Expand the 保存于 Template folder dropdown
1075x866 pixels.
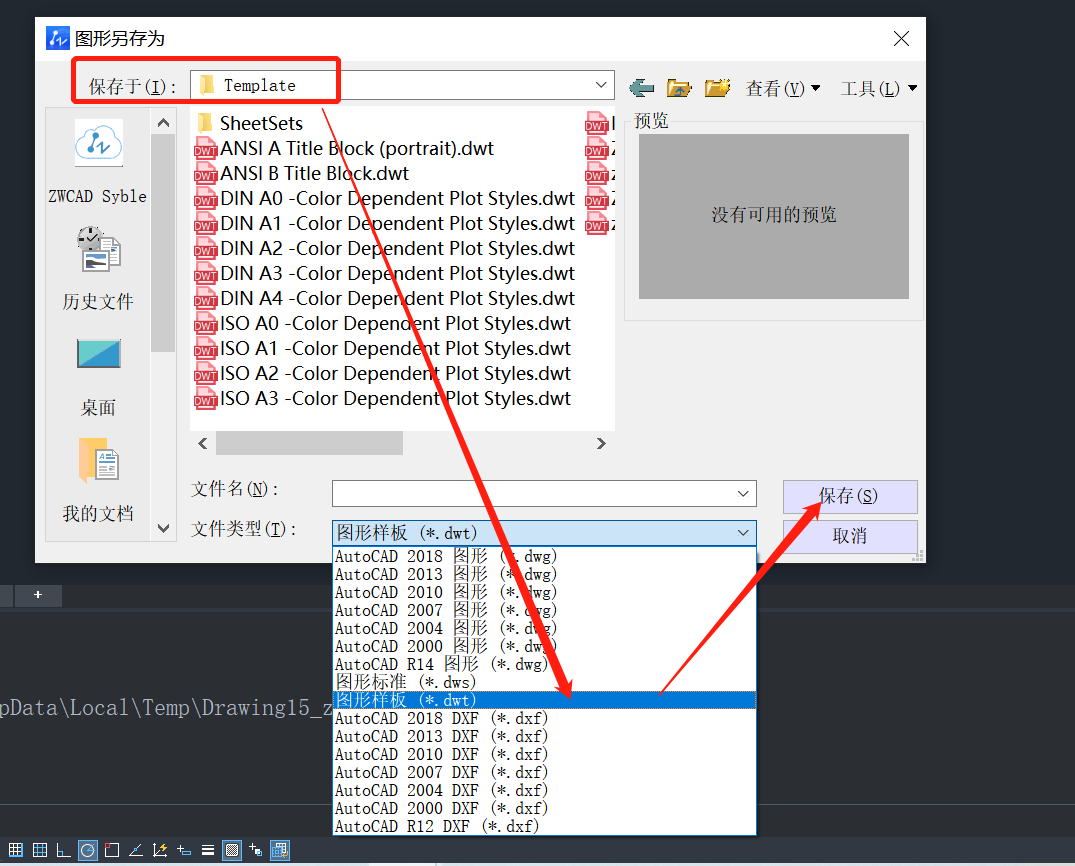click(x=601, y=85)
